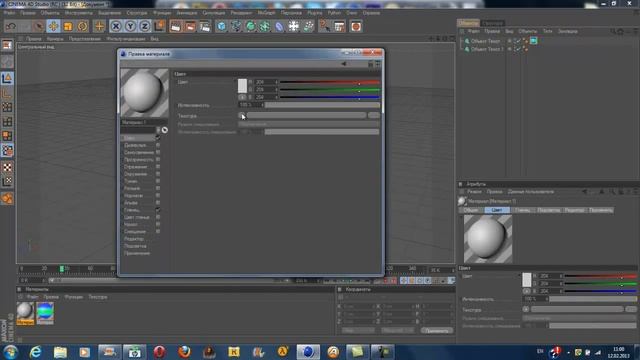Enable the Рельеф channel checkbox

pyautogui.click(x=158, y=188)
